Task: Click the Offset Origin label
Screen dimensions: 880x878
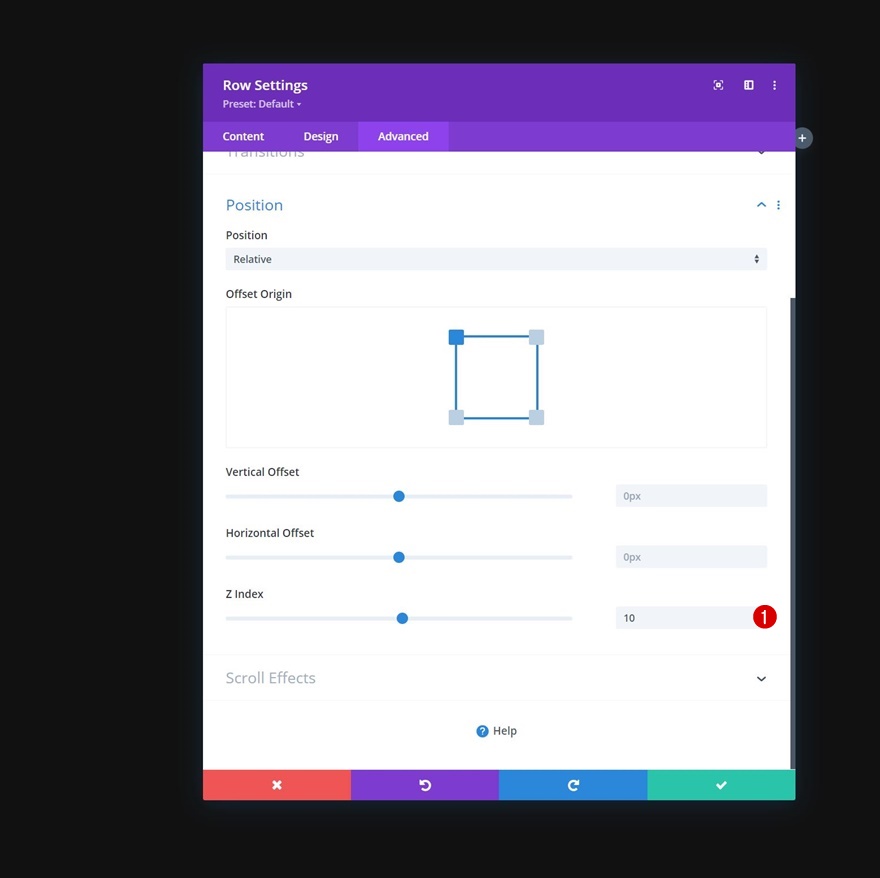Action: [259, 294]
